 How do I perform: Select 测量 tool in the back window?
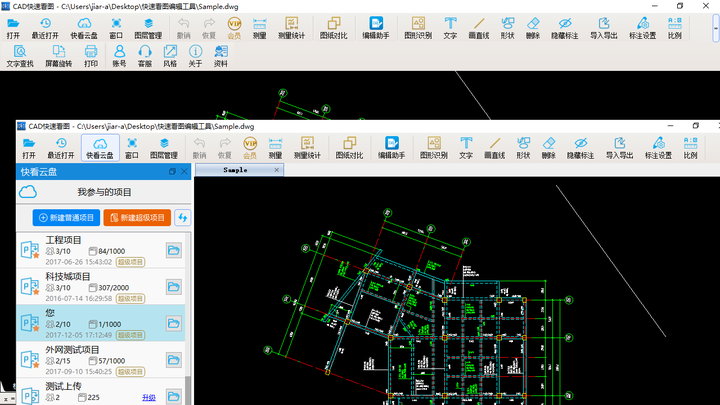coord(259,28)
